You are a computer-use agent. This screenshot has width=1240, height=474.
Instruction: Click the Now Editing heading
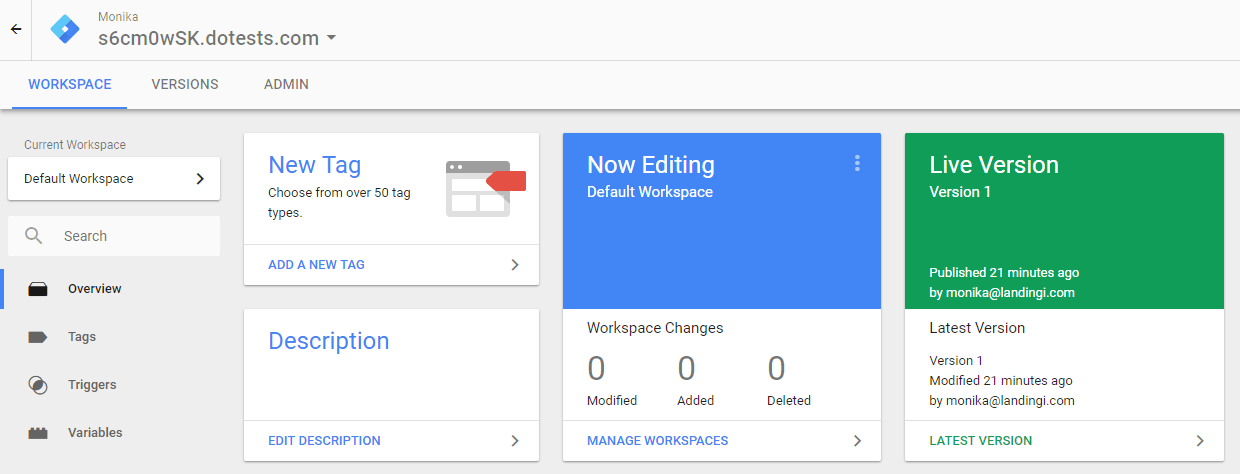651,165
